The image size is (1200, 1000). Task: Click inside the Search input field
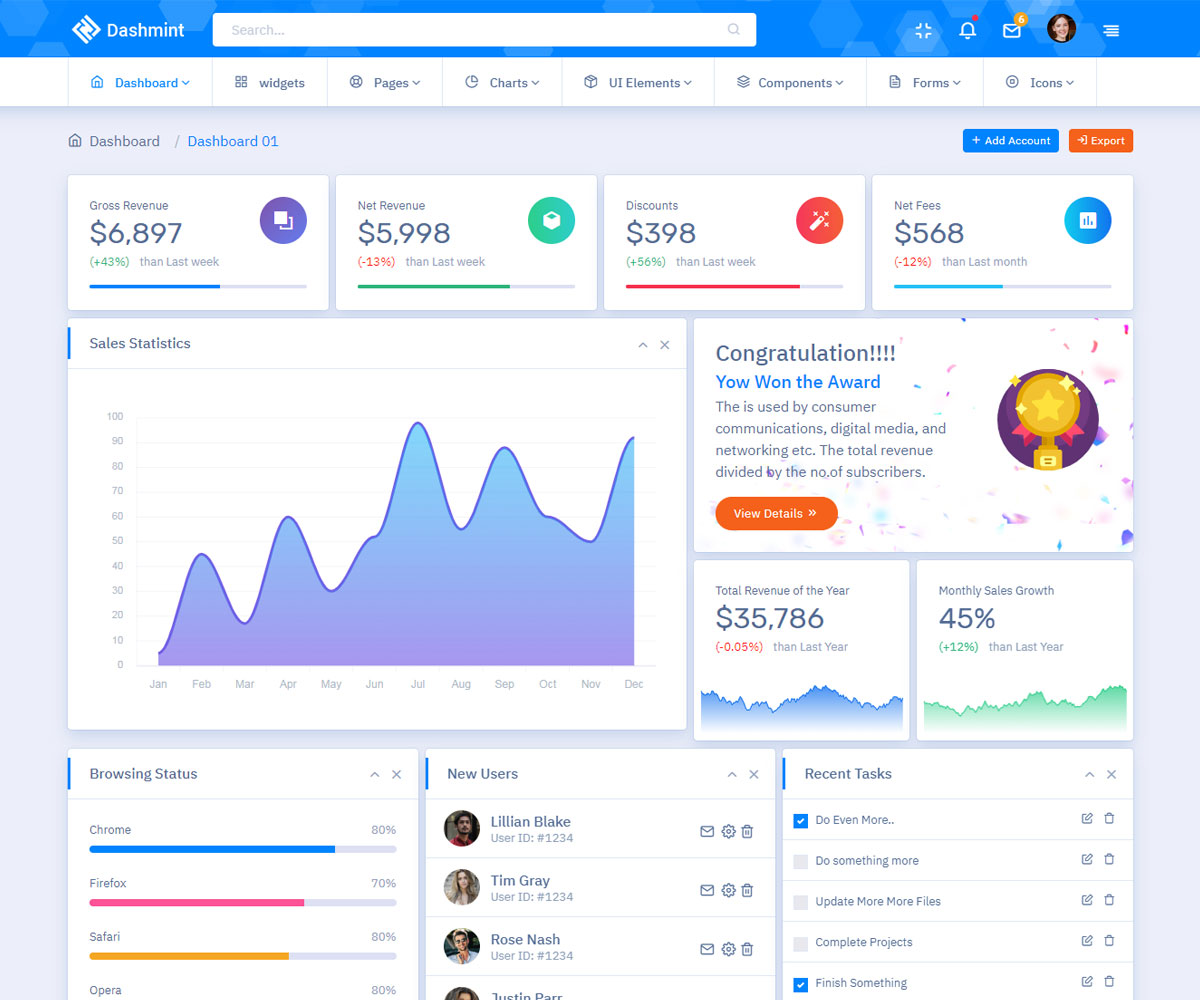470,30
